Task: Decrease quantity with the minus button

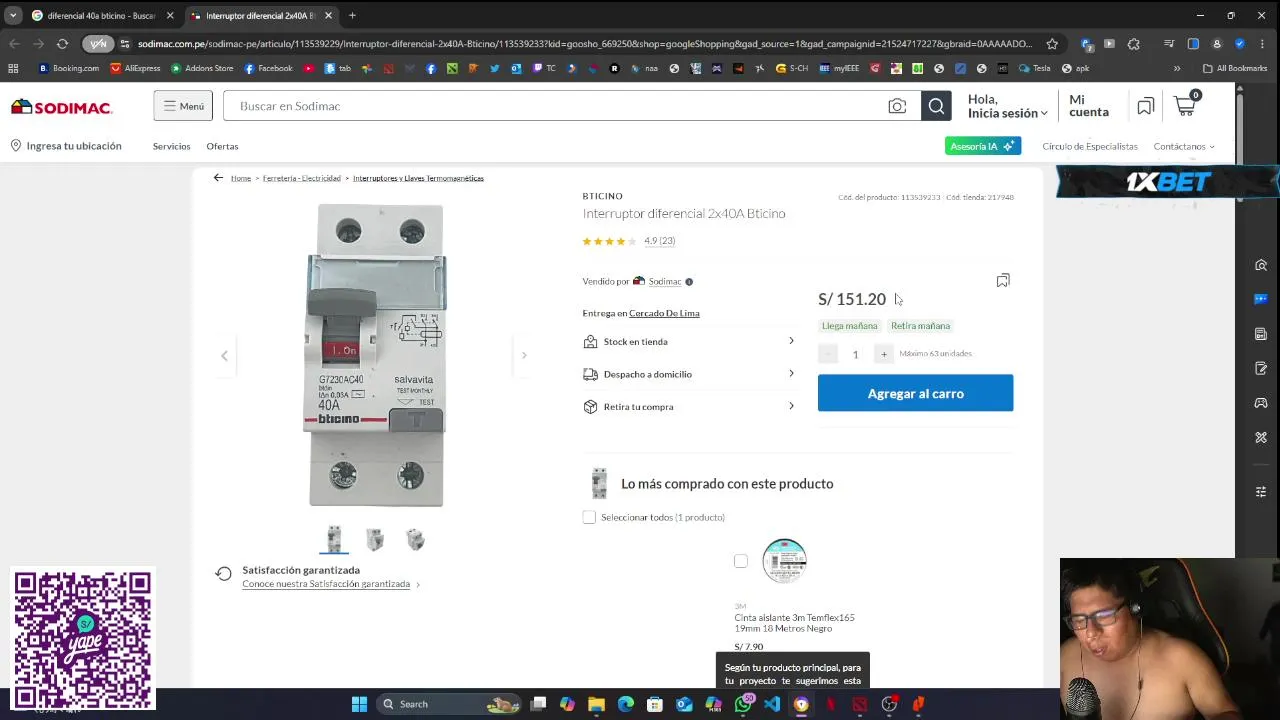Action: point(828,354)
